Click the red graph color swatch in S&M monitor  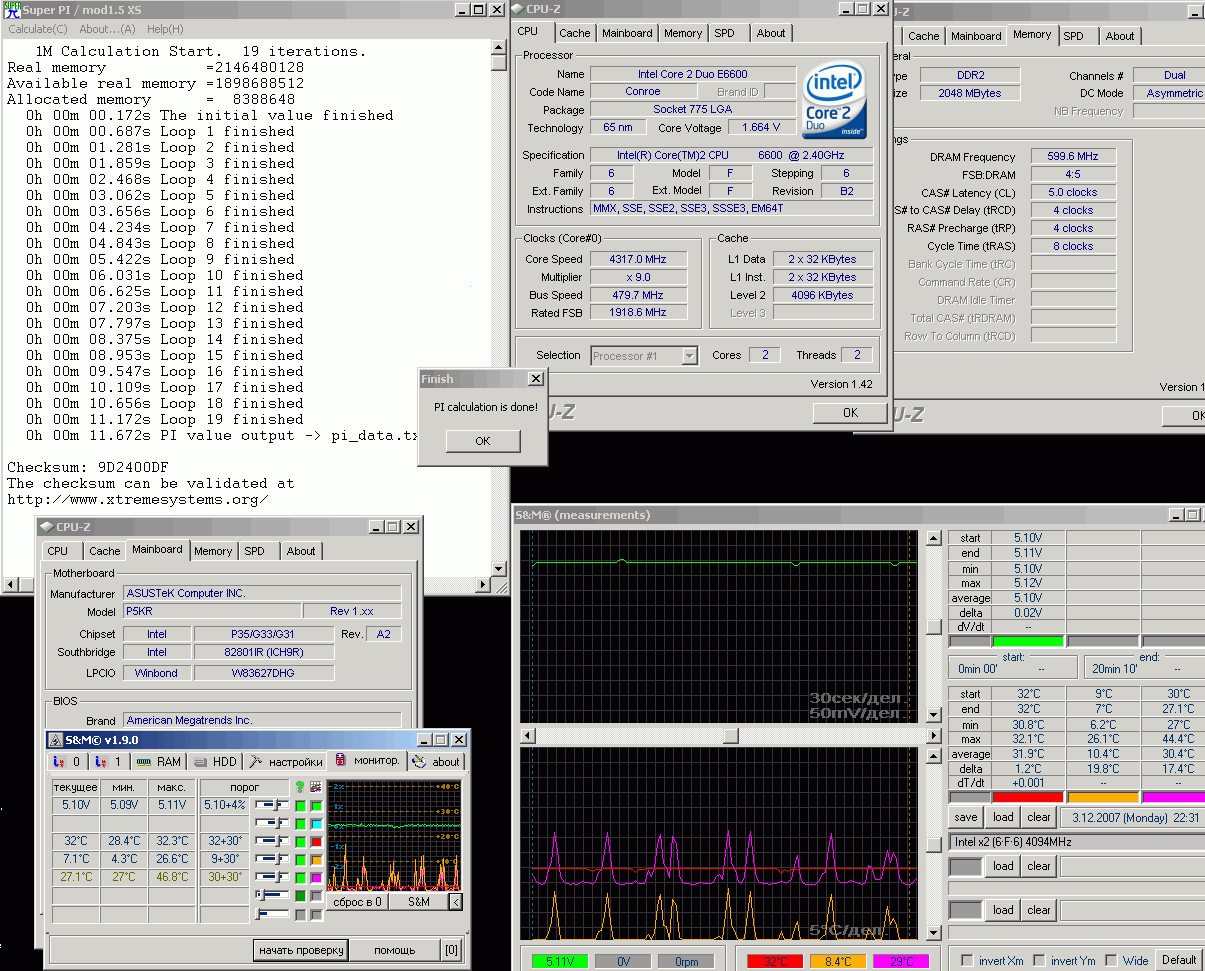click(x=316, y=841)
